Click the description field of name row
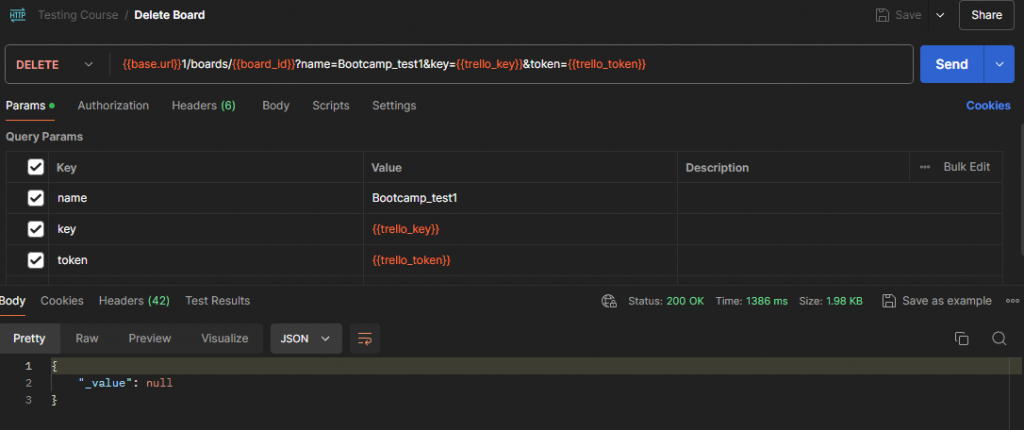The width and height of the screenshot is (1024, 430). 839,198
